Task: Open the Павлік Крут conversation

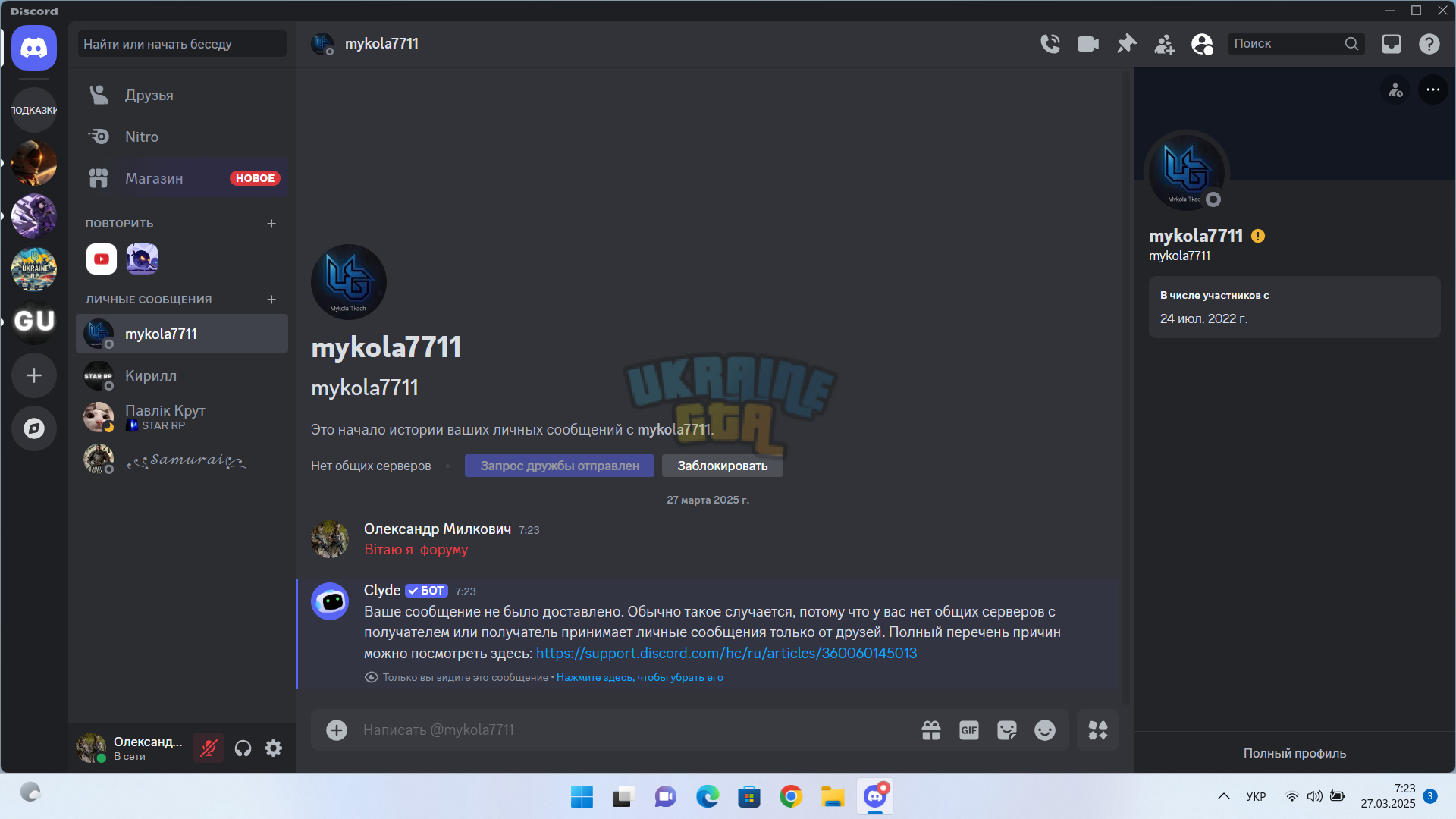Action: click(182, 417)
